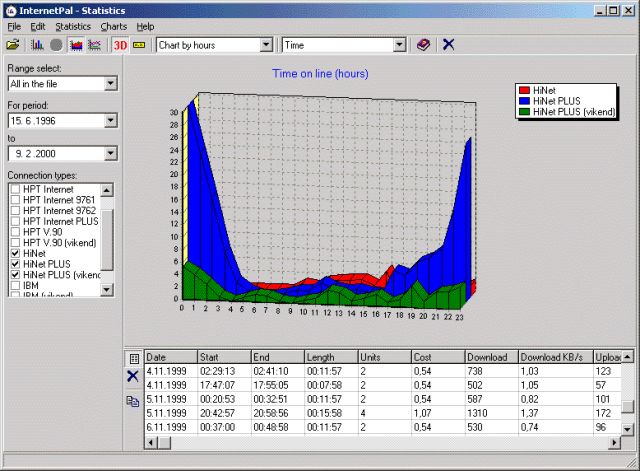
Task: Open the Statistics menu
Action: (72, 26)
